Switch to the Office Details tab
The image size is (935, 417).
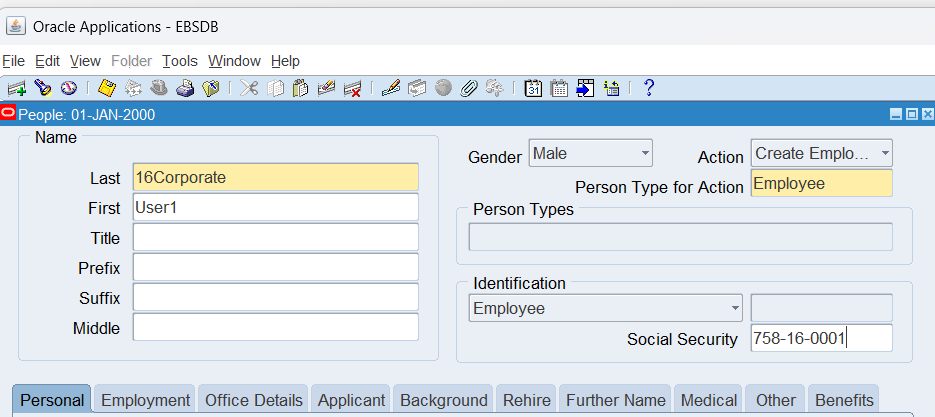pyautogui.click(x=254, y=400)
